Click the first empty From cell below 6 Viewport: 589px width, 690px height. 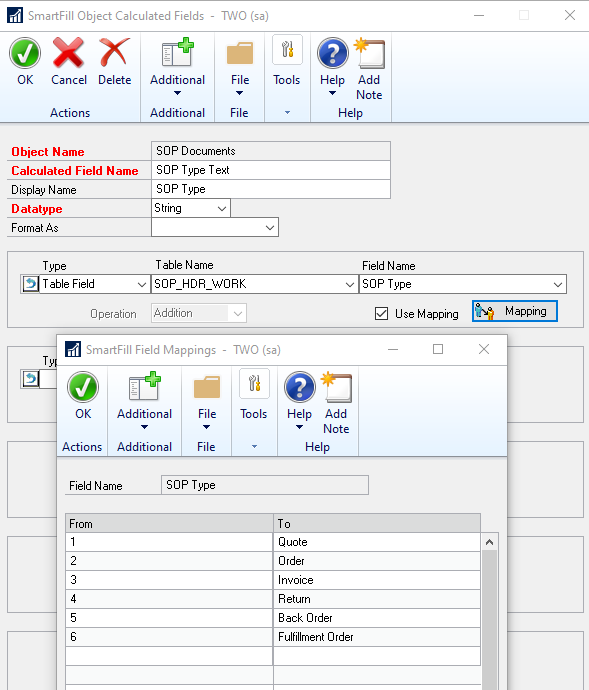(x=169, y=656)
